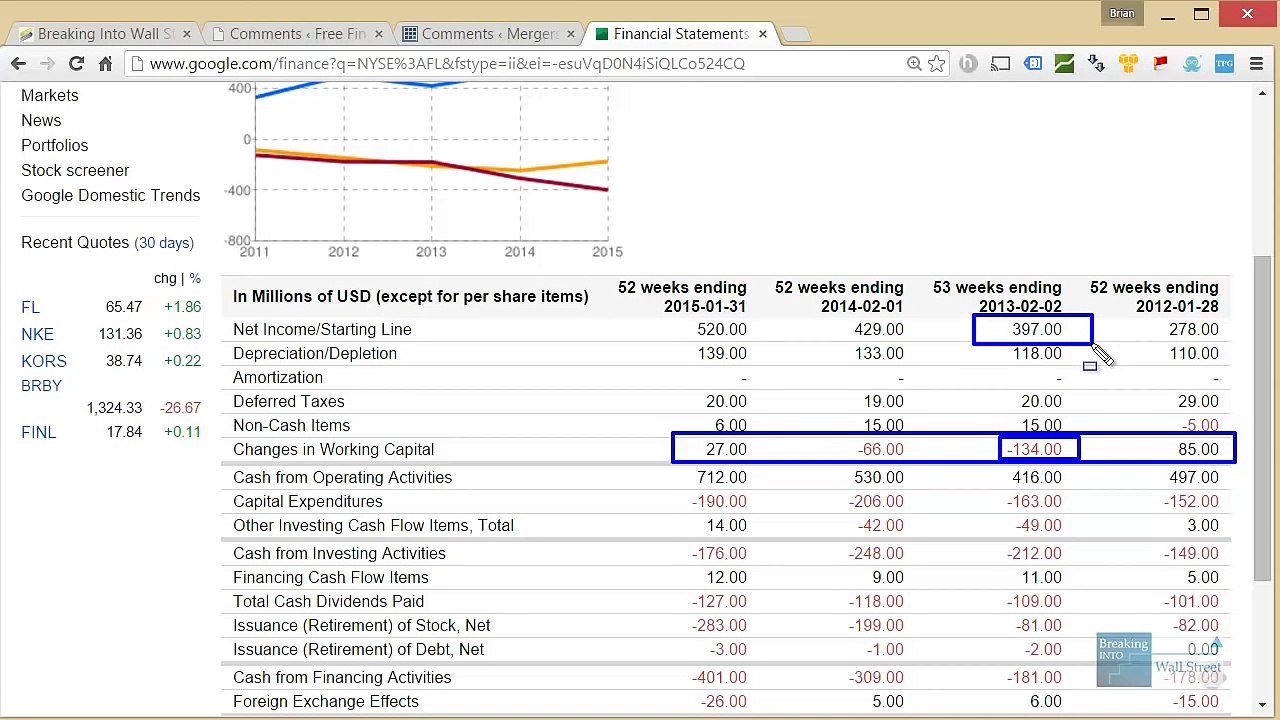
Task: Click the 52 weeks ending 2015-01-31 header
Action: [x=682, y=297]
